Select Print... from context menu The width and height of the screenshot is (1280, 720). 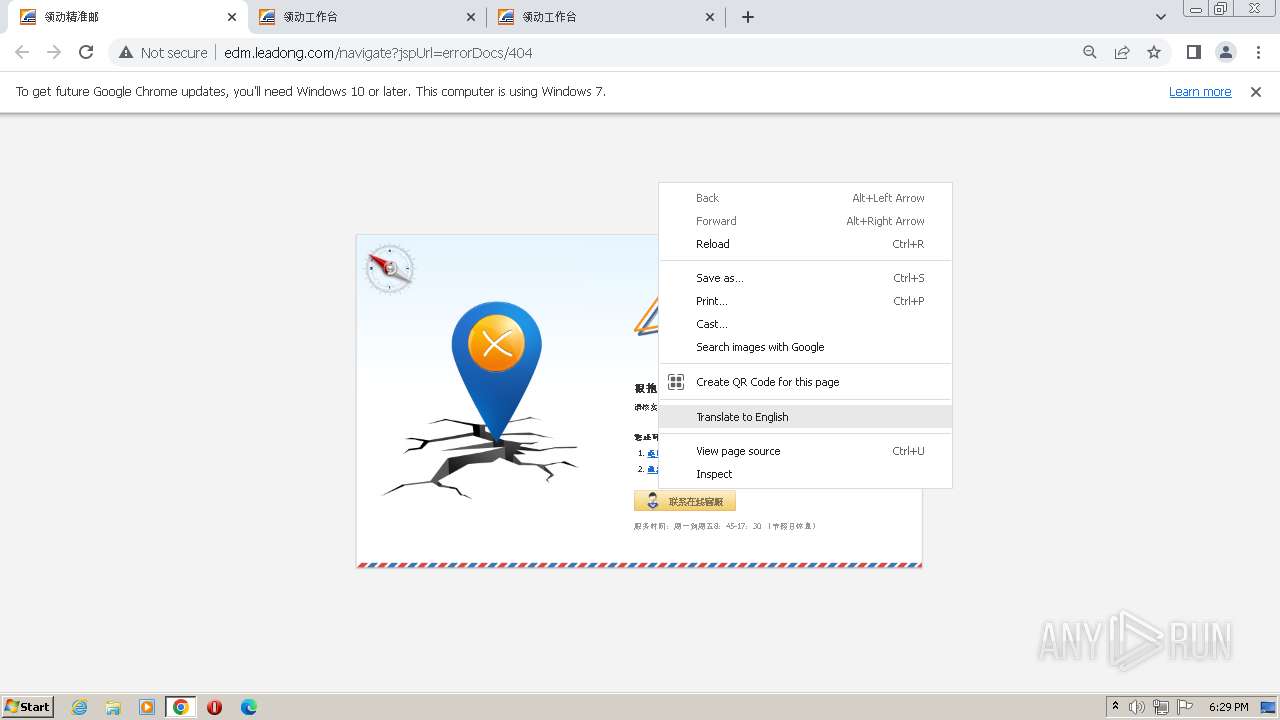click(x=805, y=301)
